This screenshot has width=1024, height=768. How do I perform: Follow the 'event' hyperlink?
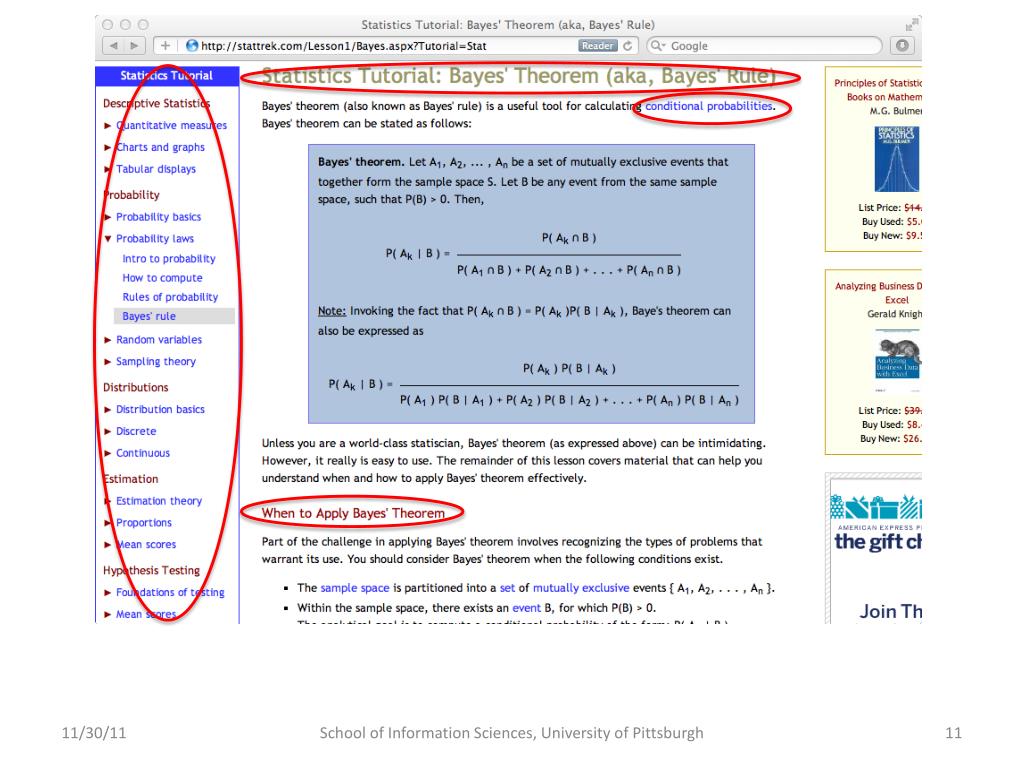(526, 607)
